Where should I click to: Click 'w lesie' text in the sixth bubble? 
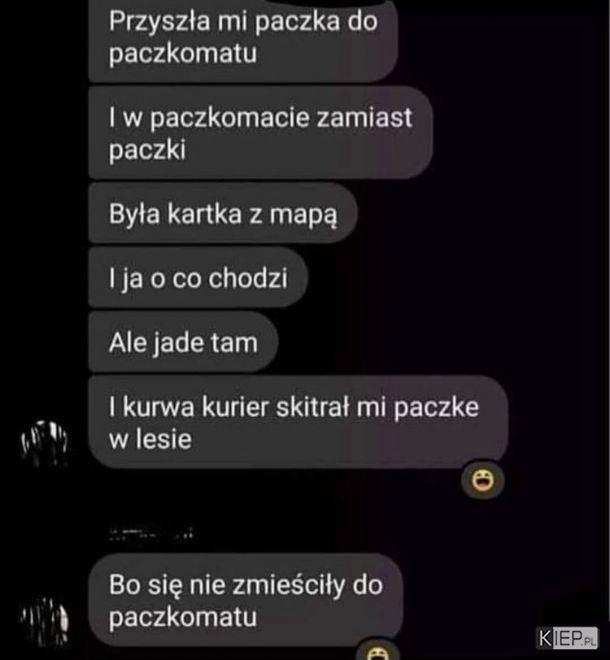coord(150,439)
